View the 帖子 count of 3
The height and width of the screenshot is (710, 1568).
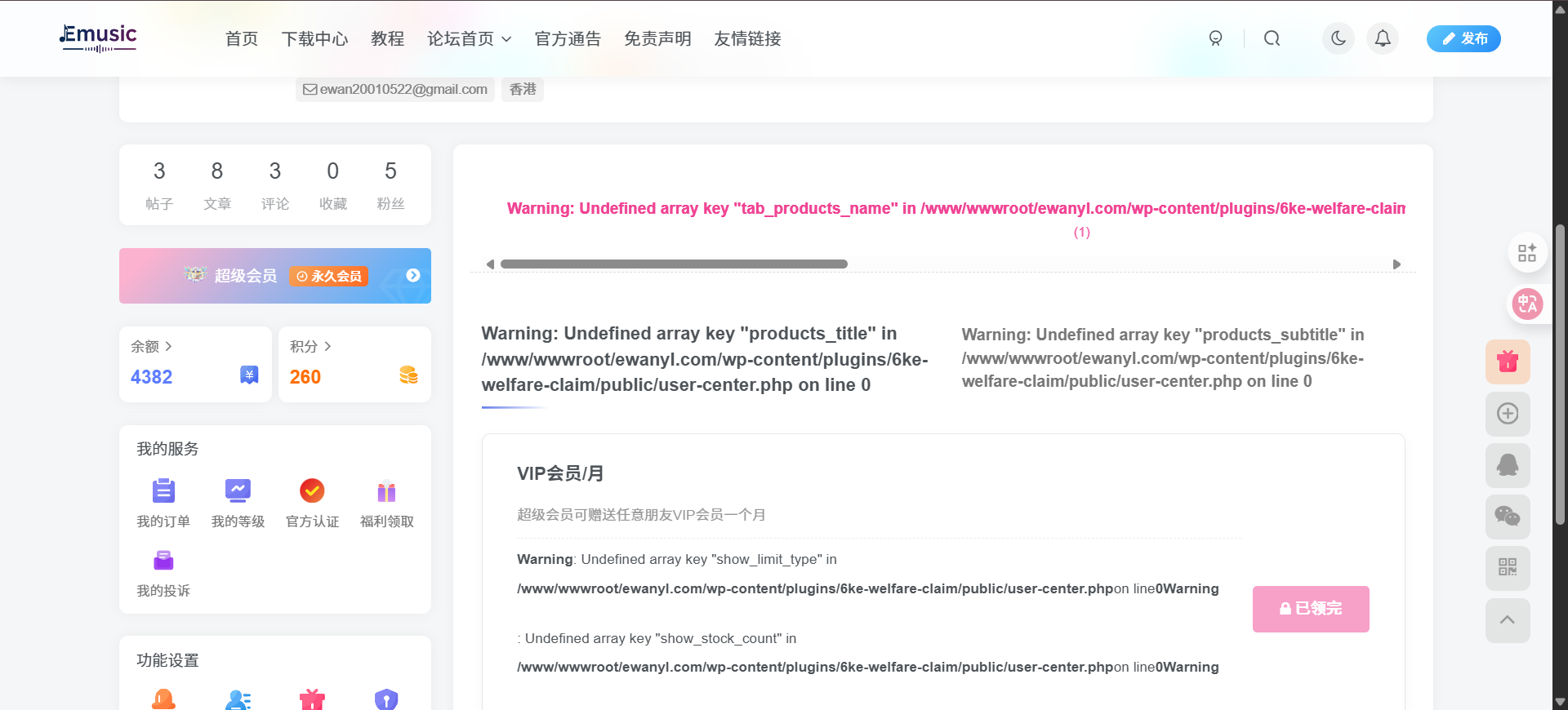pyautogui.click(x=159, y=185)
